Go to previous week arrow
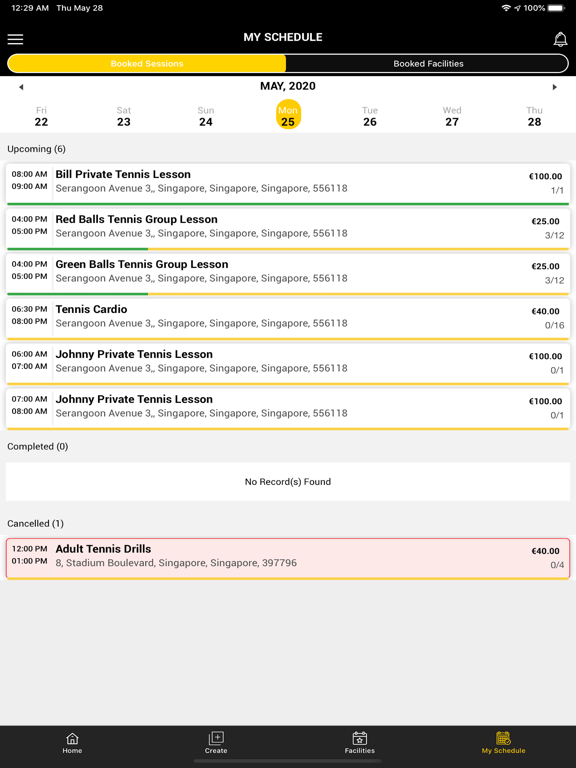The image size is (576, 768). [x=21, y=87]
